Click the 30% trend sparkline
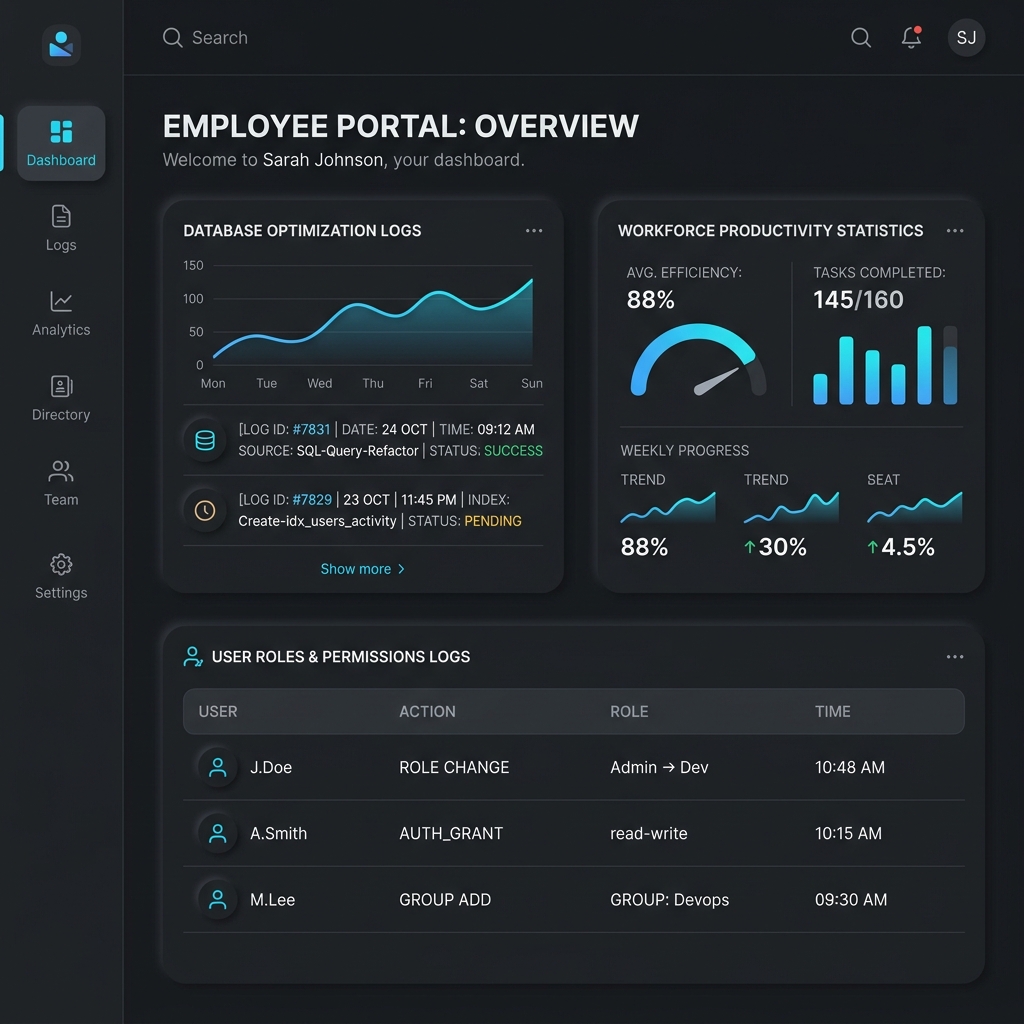The image size is (1024, 1024). (x=791, y=507)
